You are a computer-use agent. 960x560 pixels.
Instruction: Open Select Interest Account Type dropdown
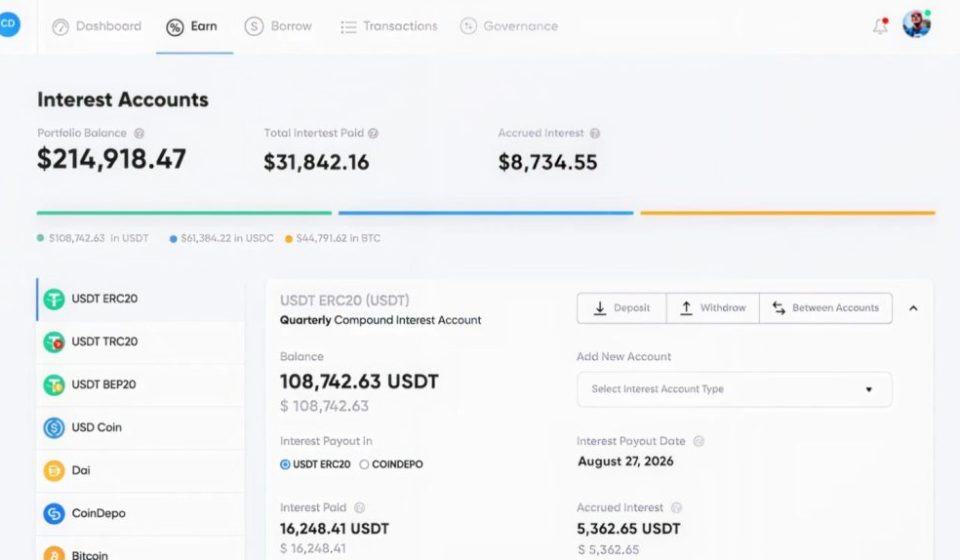(x=734, y=389)
